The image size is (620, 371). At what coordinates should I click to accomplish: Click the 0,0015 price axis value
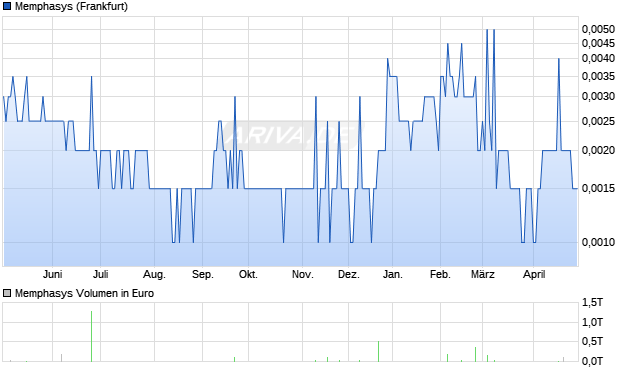[598, 188]
